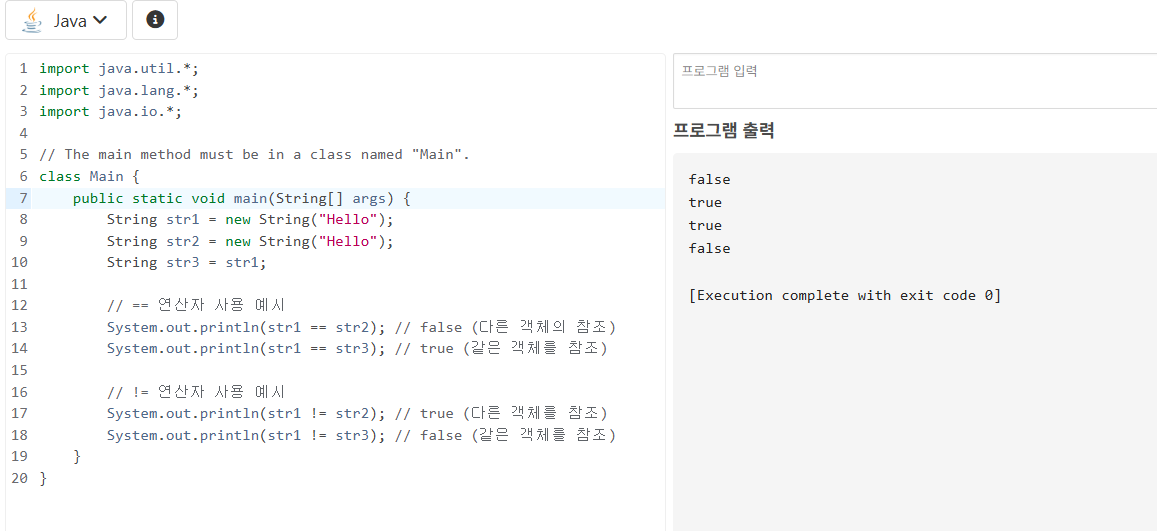Click the Execution complete exit code message
The height and width of the screenshot is (531, 1157).
click(845, 296)
